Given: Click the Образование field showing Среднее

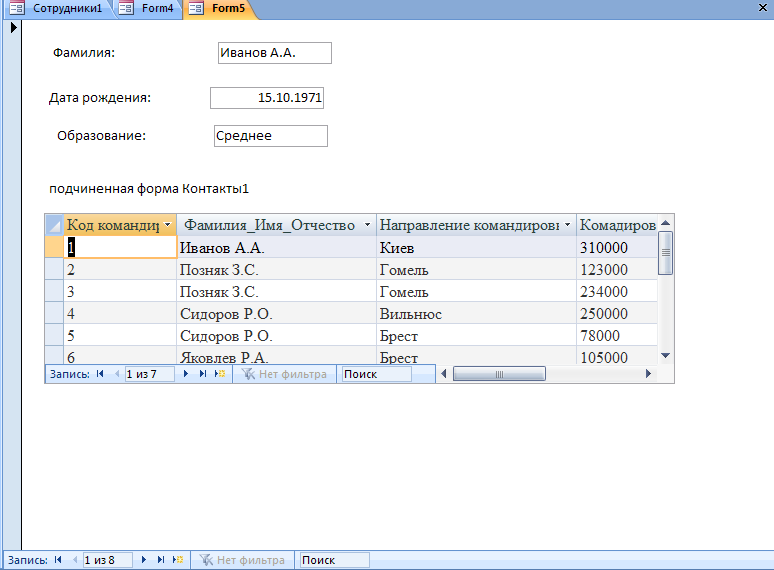Looking at the screenshot, I should (271, 136).
